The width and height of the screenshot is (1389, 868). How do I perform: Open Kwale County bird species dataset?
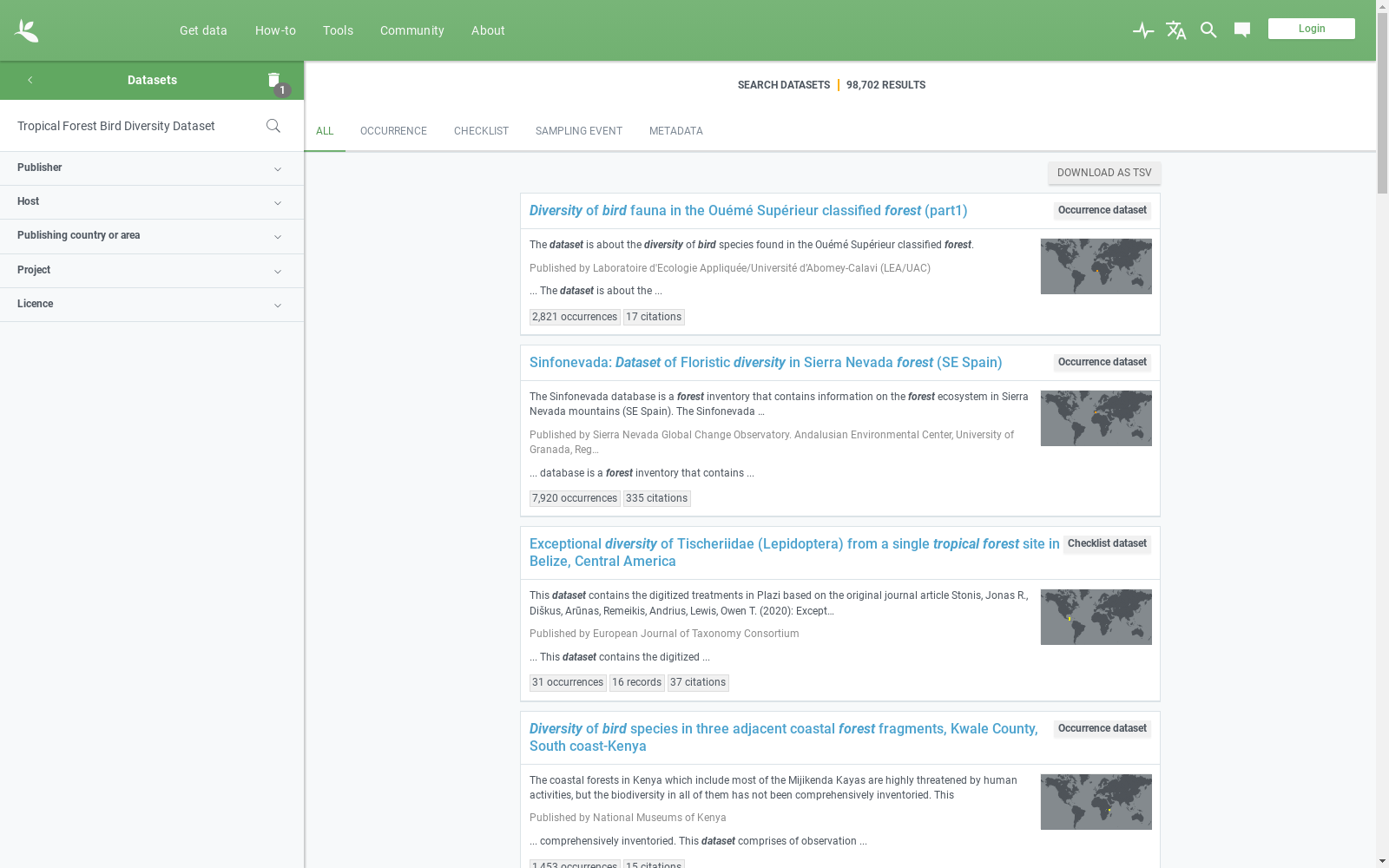click(783, 738)
